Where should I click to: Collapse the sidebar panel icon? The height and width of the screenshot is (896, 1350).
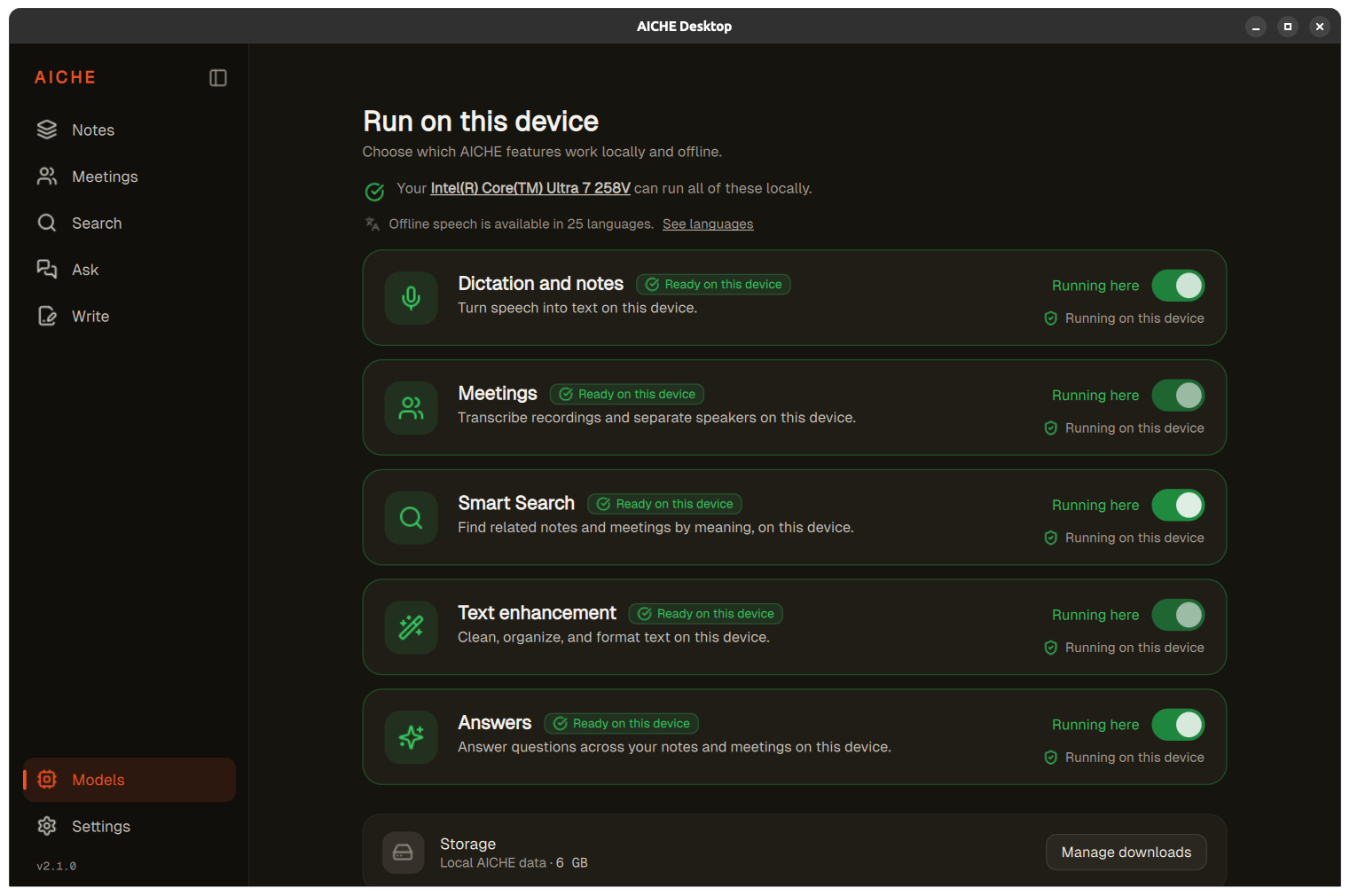click(218, 78)
